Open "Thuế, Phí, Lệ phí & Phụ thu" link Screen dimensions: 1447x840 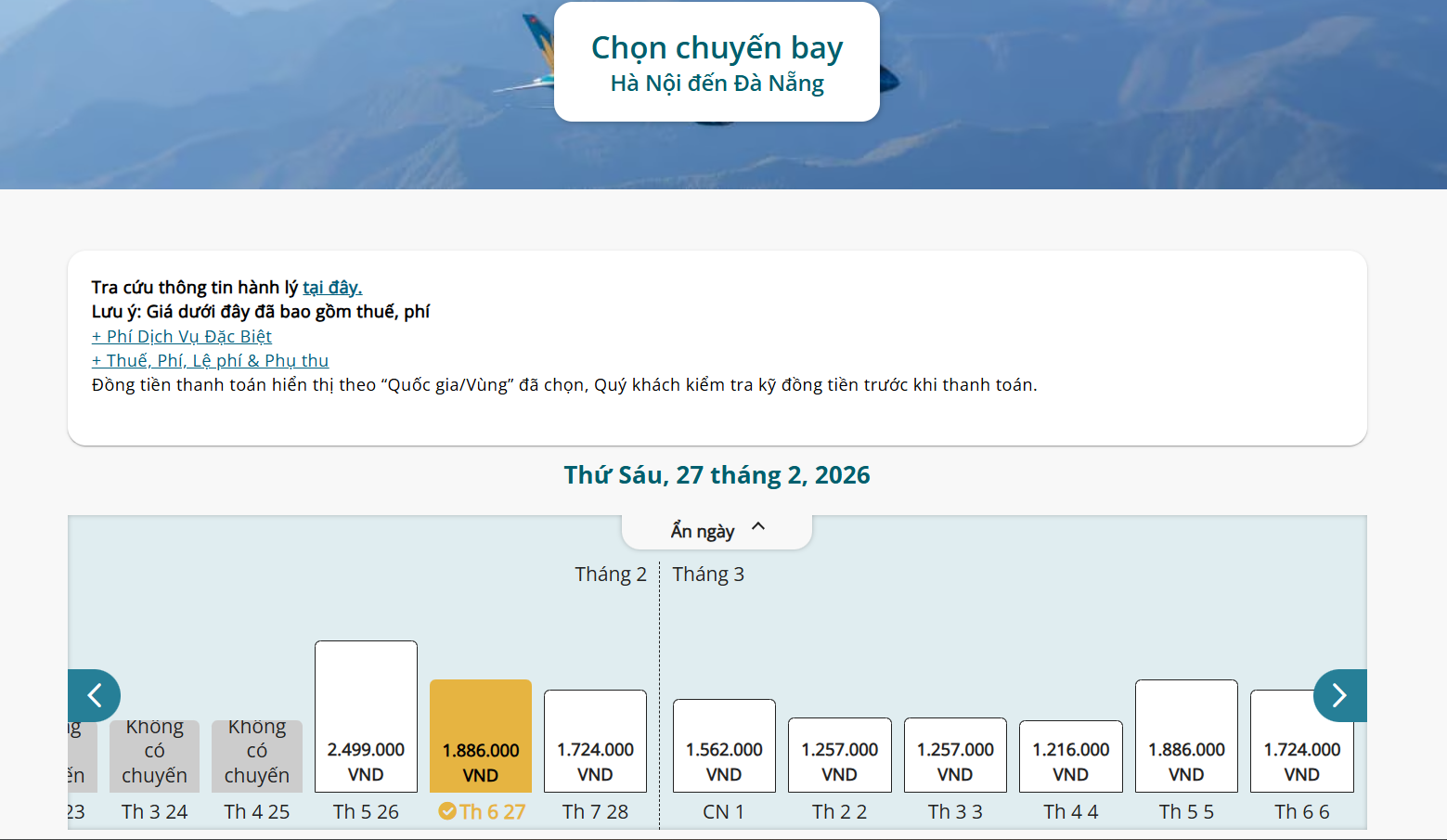point(210,361)
